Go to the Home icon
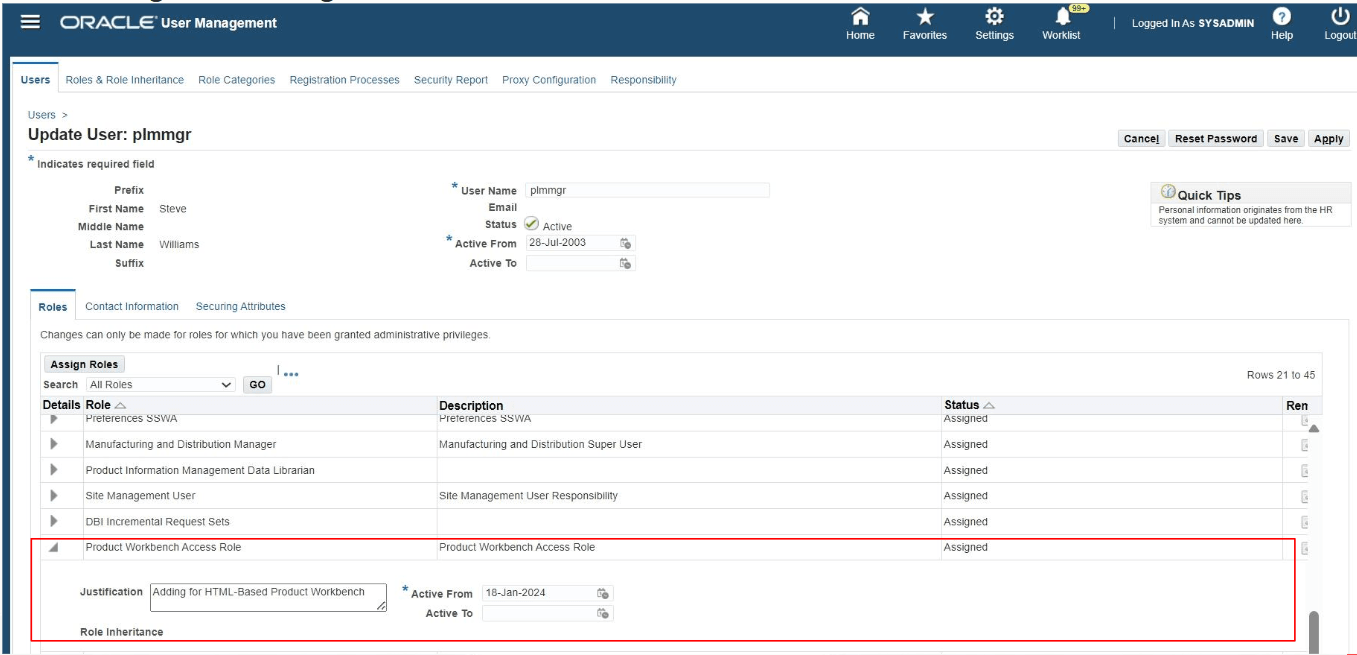 [860, 17]
